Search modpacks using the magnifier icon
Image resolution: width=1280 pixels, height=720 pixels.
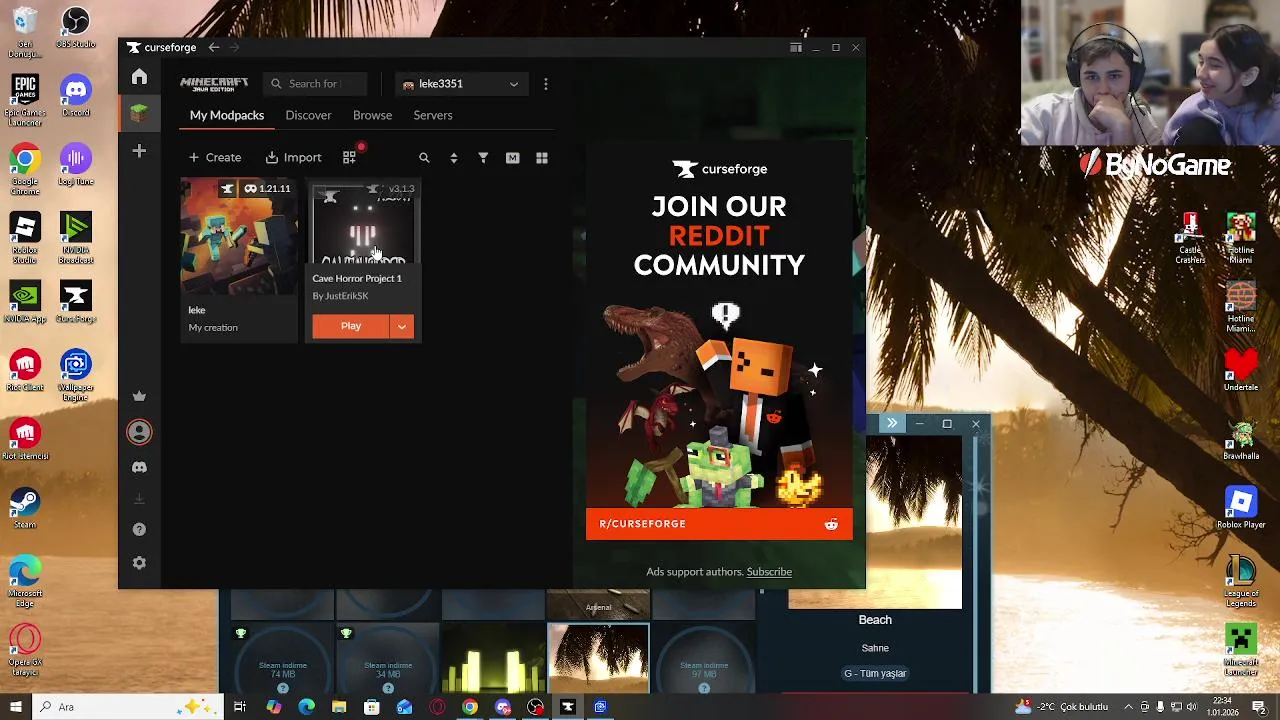pos(424,158)
